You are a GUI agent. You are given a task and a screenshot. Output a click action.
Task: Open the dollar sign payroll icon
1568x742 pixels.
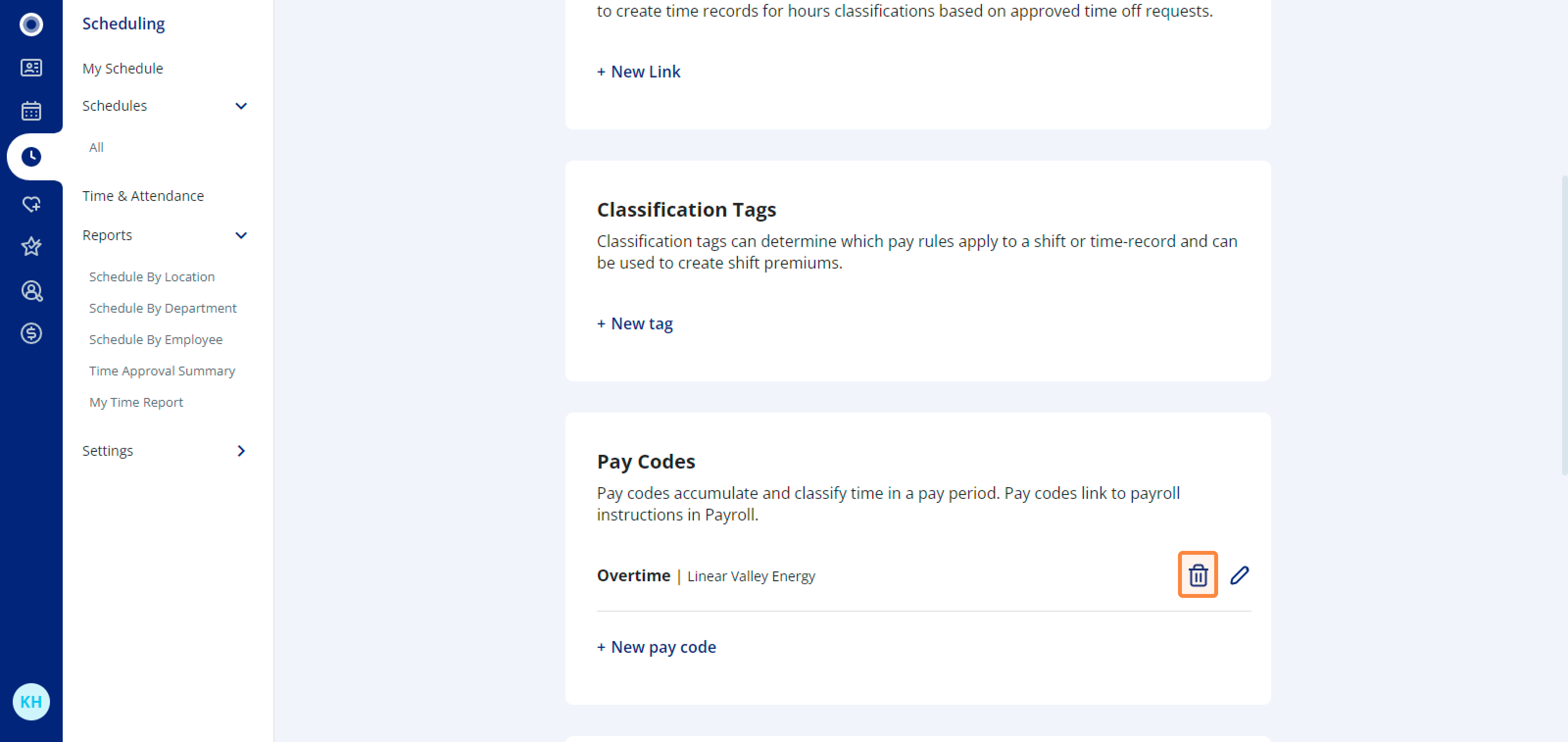click(x=31, y=334)
